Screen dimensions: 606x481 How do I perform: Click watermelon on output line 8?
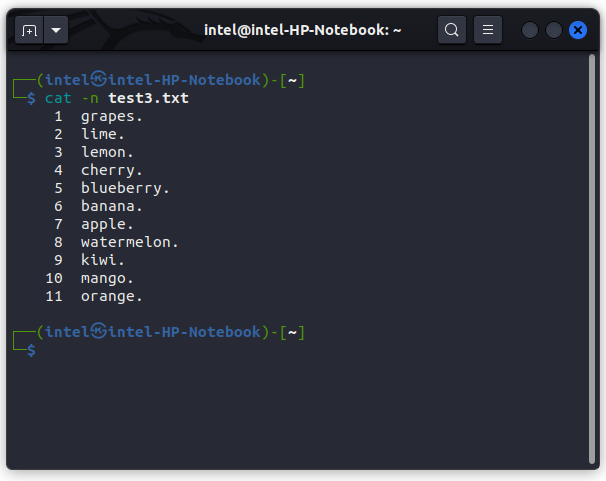[x=126, y=242]
